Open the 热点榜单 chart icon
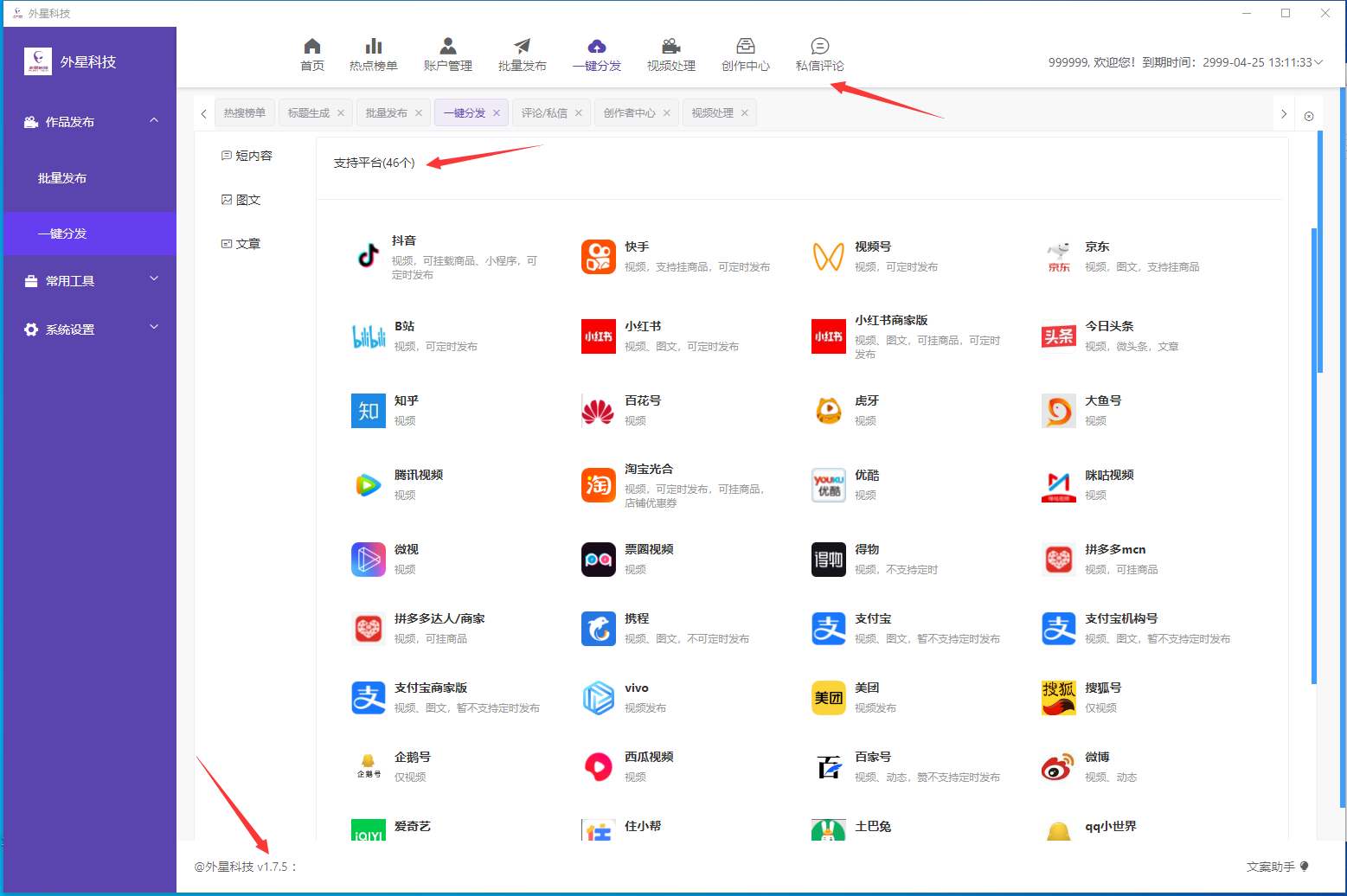The height and width of the screenshot is (896, 1347). pos(374,46)
